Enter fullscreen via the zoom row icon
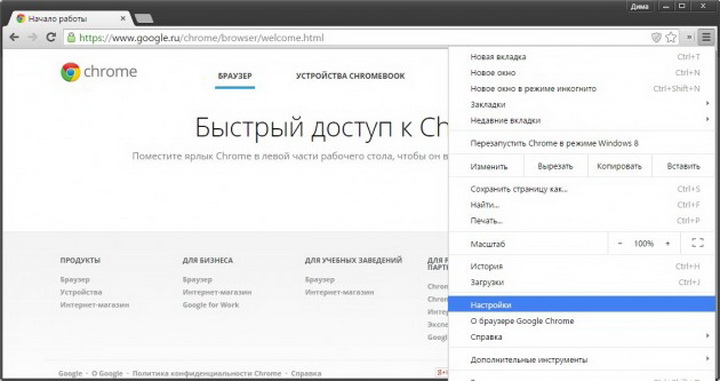 698,243
